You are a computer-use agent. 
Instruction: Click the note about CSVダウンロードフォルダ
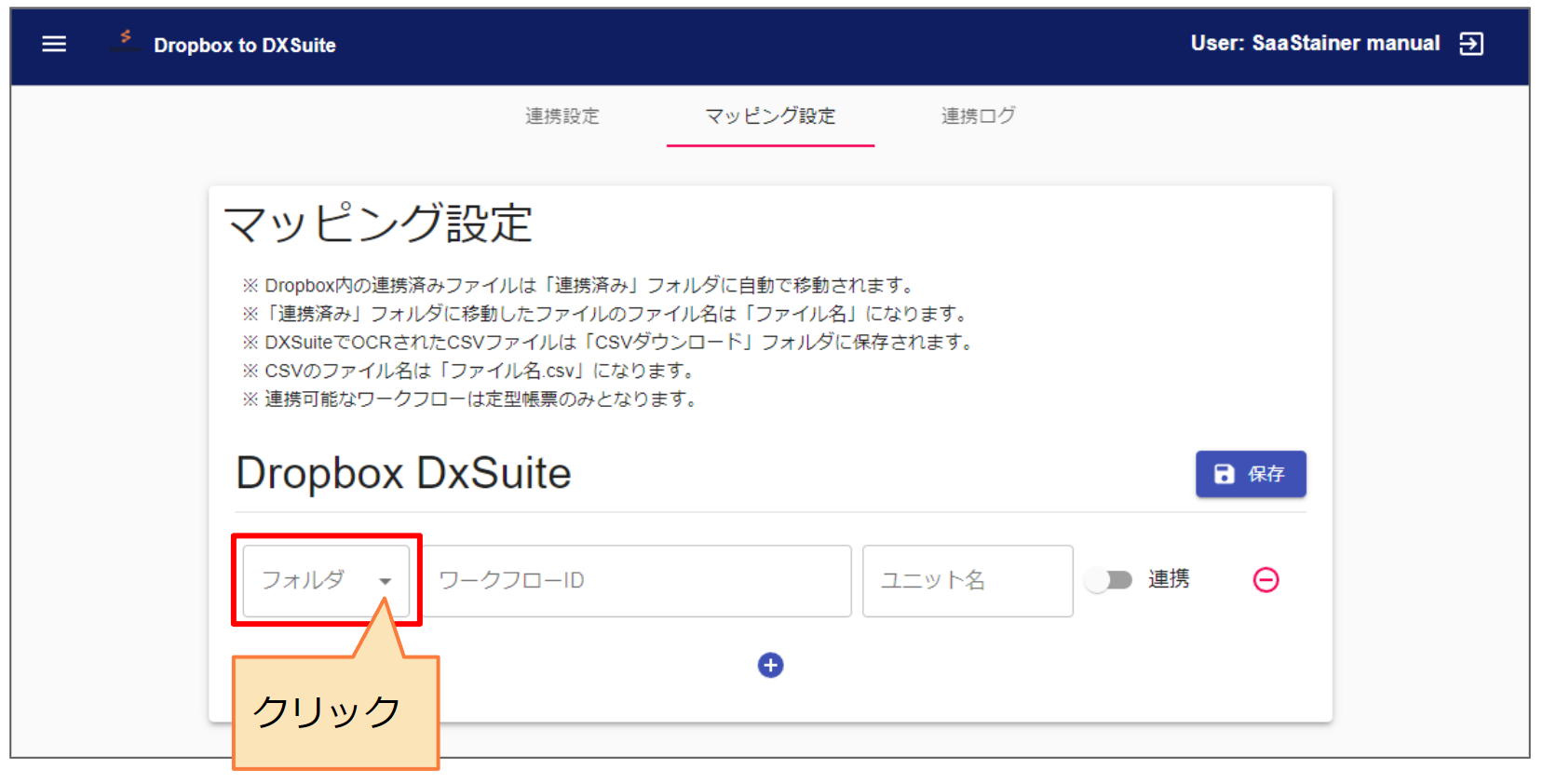608,342
